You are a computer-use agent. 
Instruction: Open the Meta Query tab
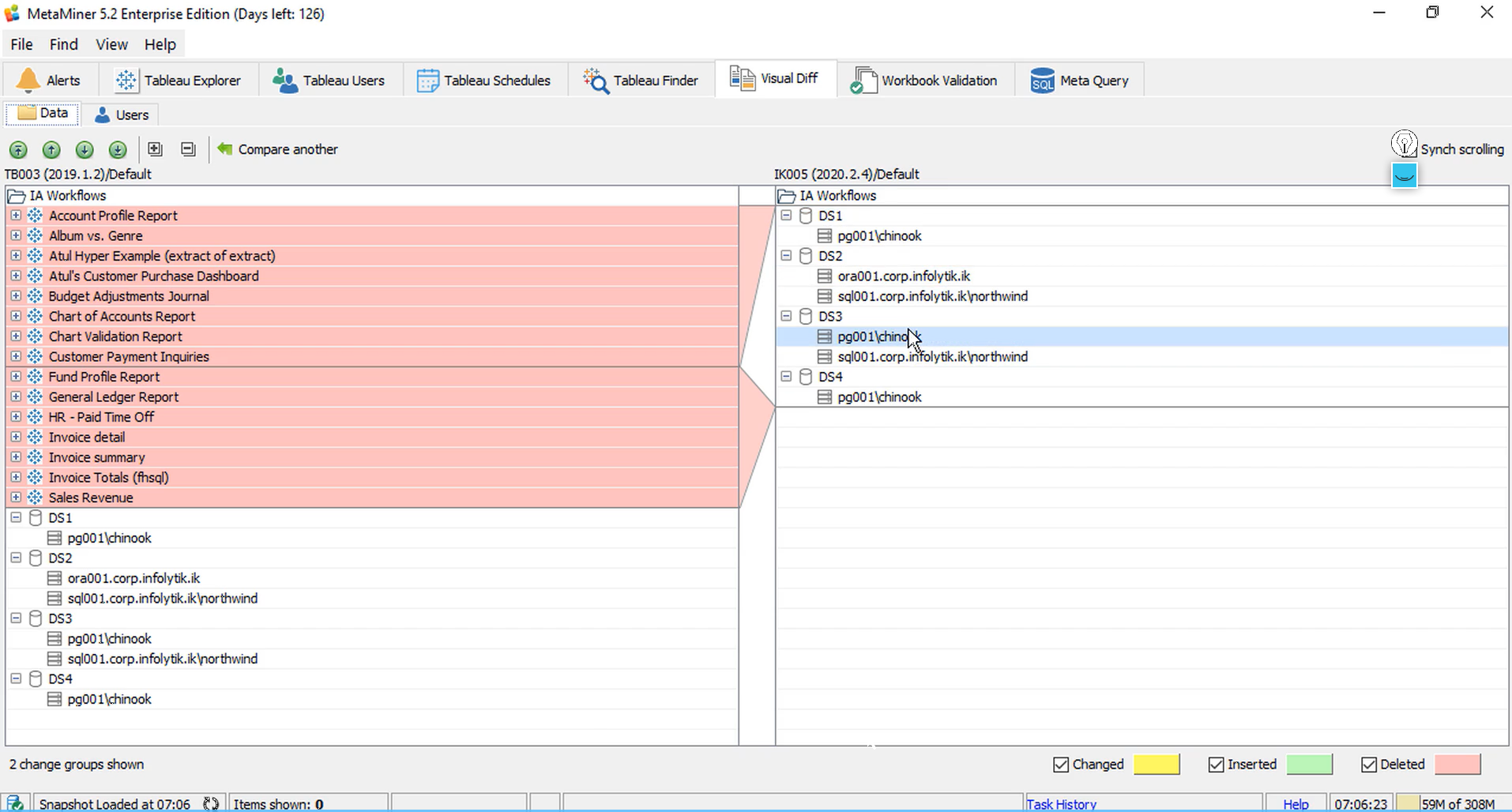tap(1080, 80)
